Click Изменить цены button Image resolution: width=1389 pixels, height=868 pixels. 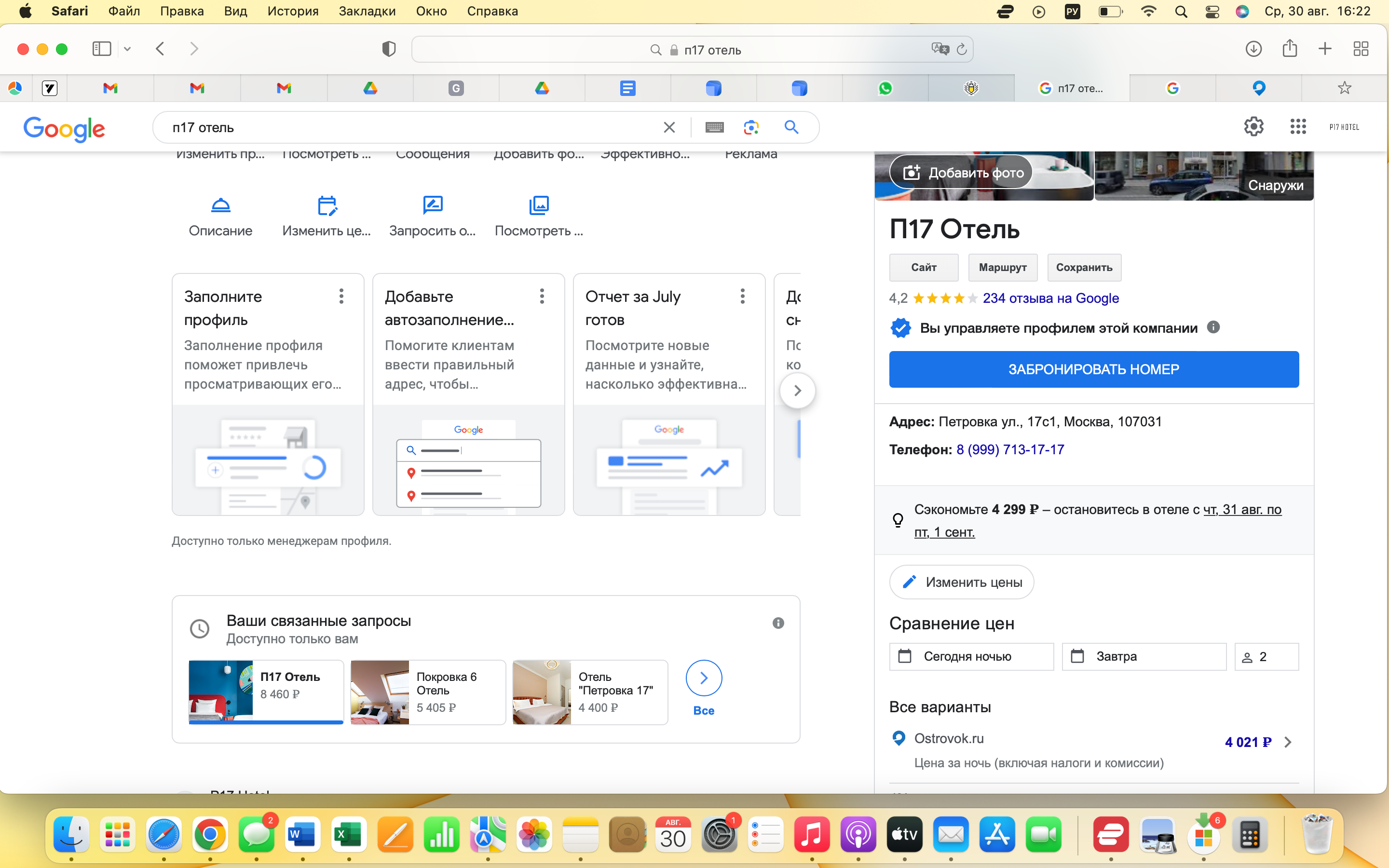(x=961, y=582)
